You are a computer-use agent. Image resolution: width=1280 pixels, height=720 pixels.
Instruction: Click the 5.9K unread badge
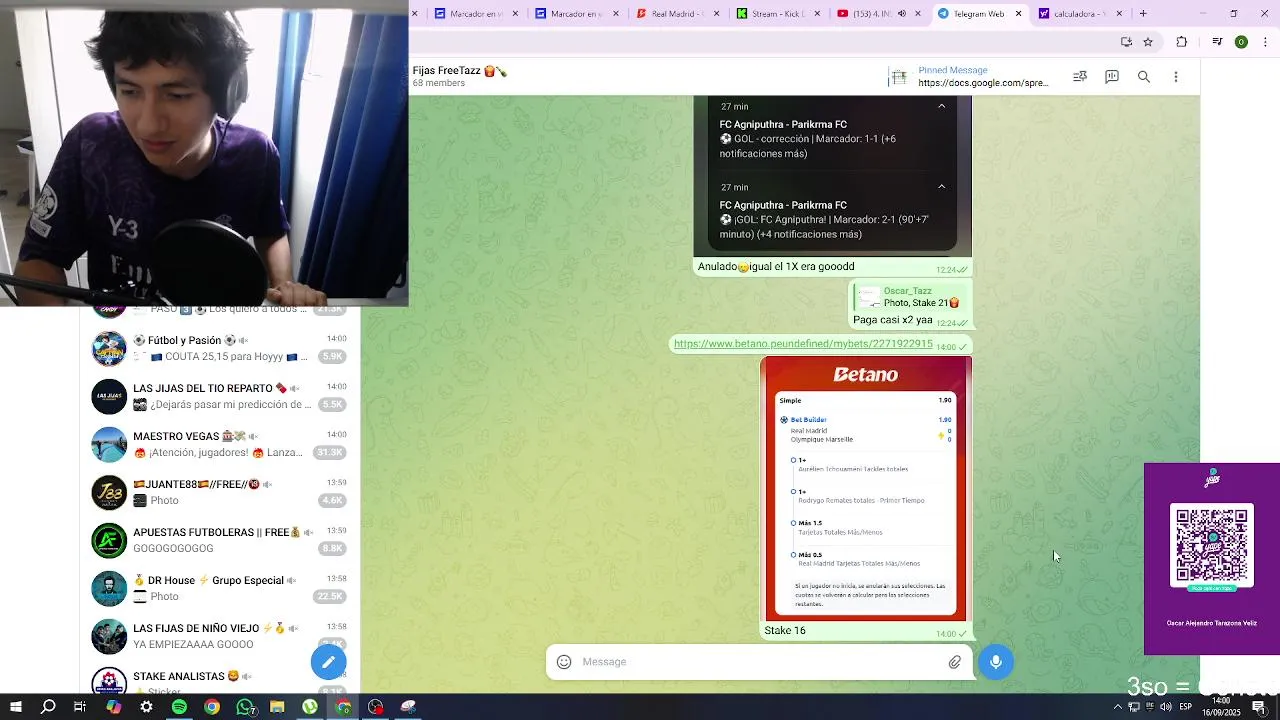click(x=332, y=357)
